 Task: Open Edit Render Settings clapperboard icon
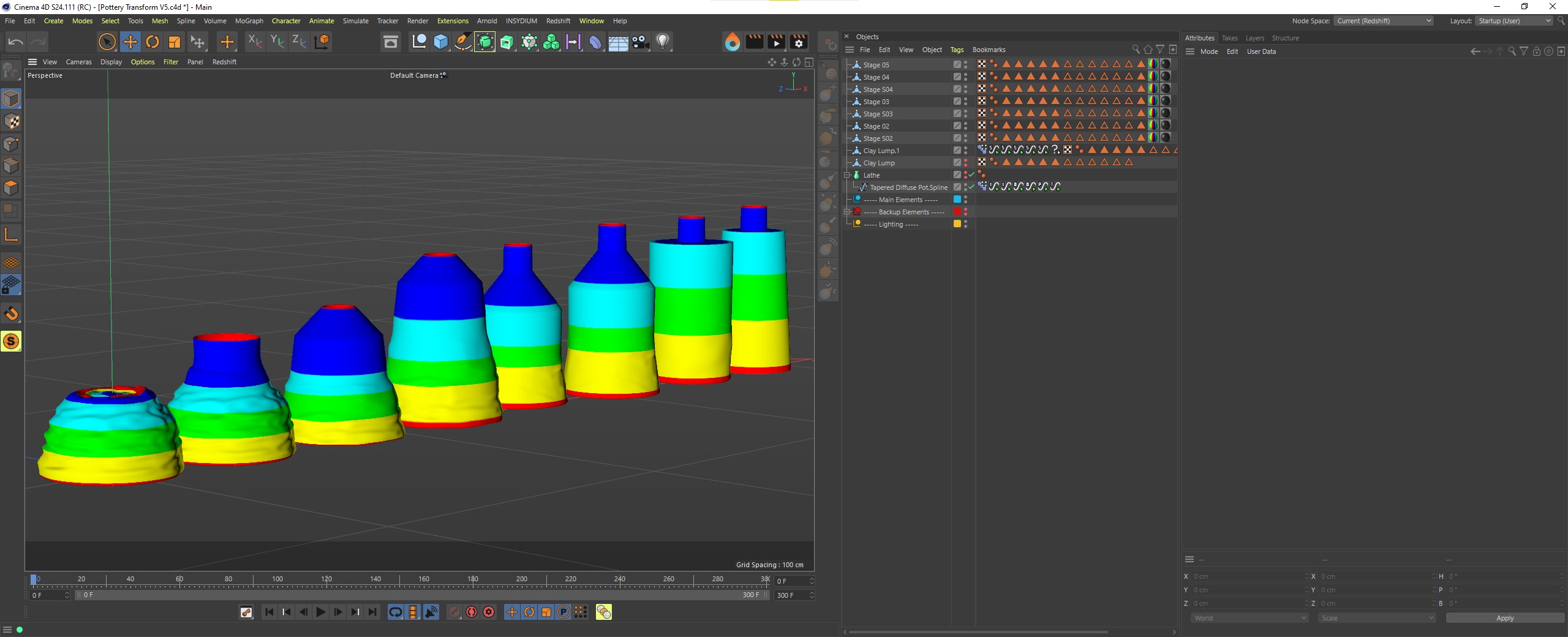(799, 42)
